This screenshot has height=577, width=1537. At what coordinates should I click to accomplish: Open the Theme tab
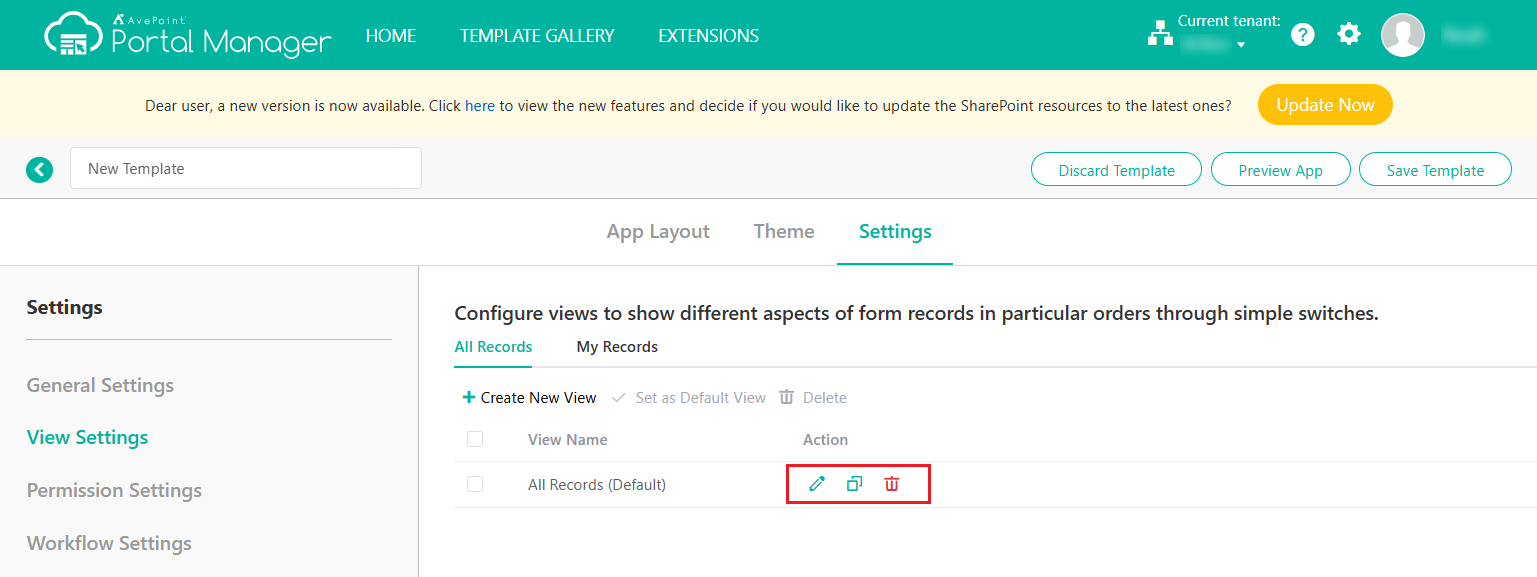pyautogui.click(x=784, y=232)
